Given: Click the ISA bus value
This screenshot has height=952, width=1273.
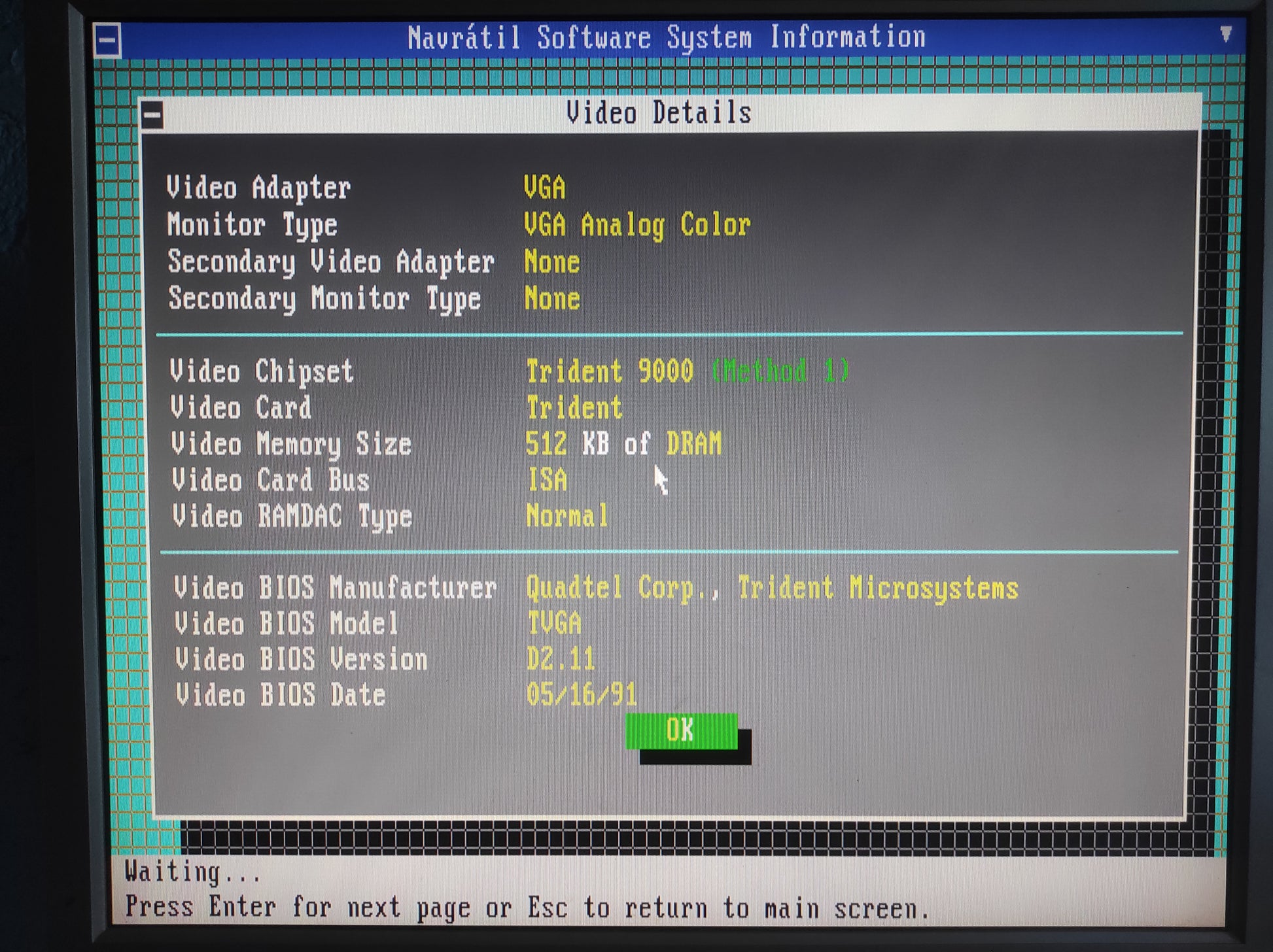Looking at the screenshot, I should pyautogui.click(x=547, y=480).
